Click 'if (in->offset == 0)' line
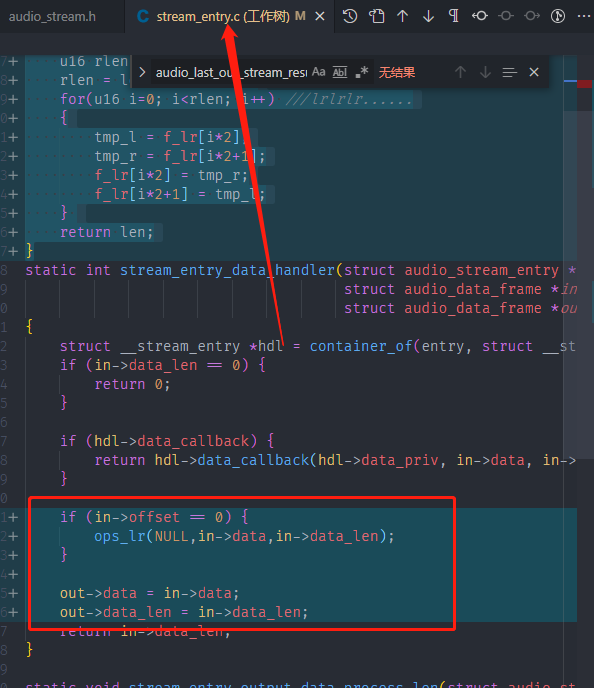594x688 pixels. pyautogui.click(x=154, y=517)
